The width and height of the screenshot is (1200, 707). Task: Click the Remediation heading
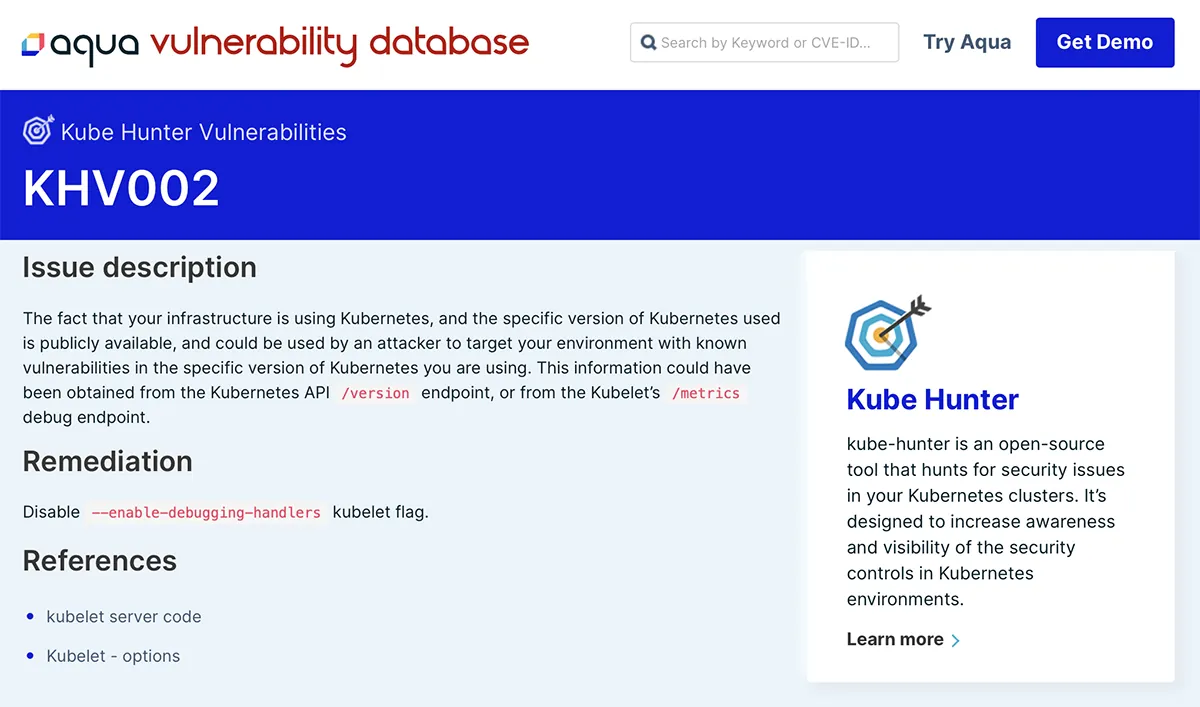click(108, 461)
